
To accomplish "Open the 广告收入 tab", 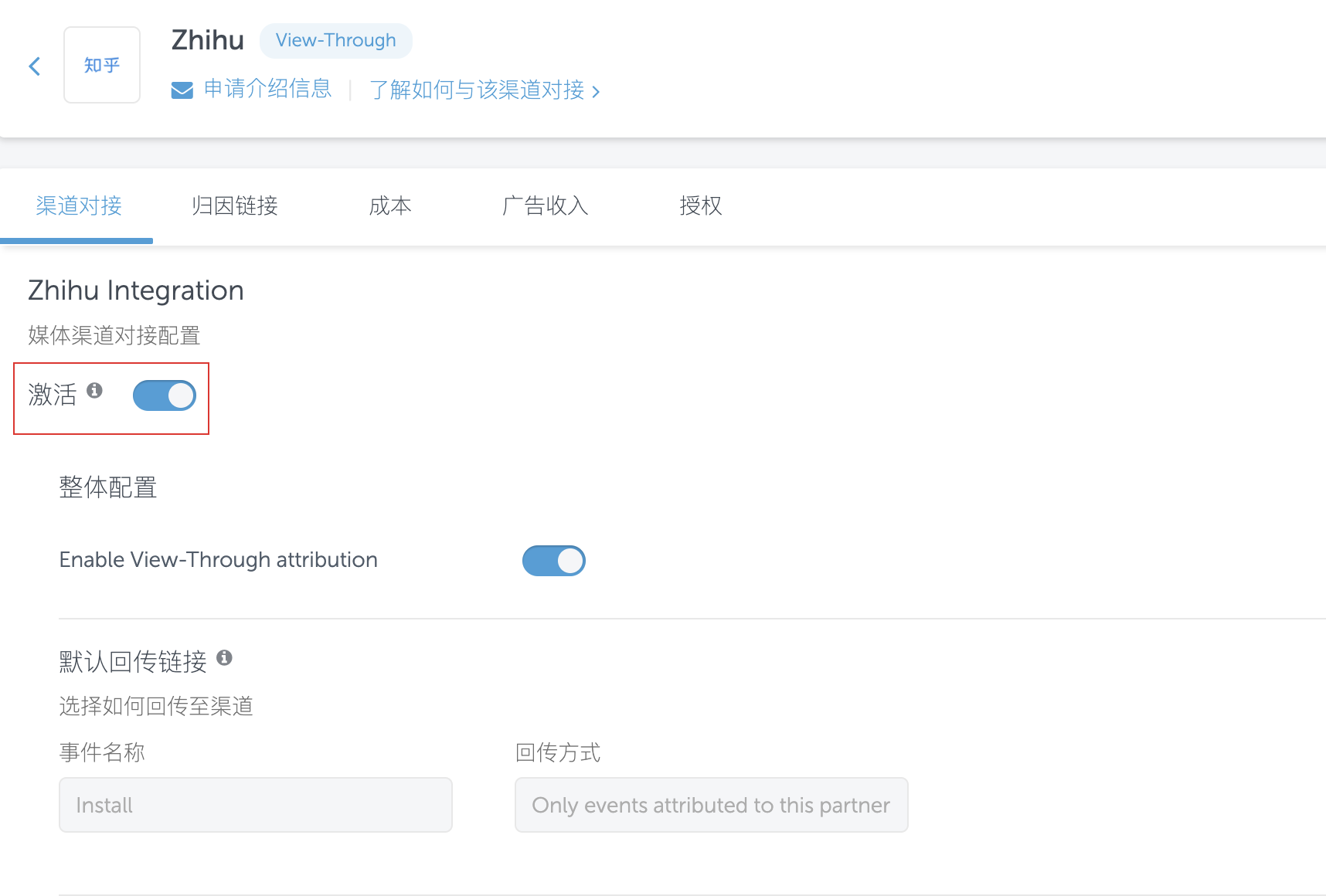I will 546,205.
